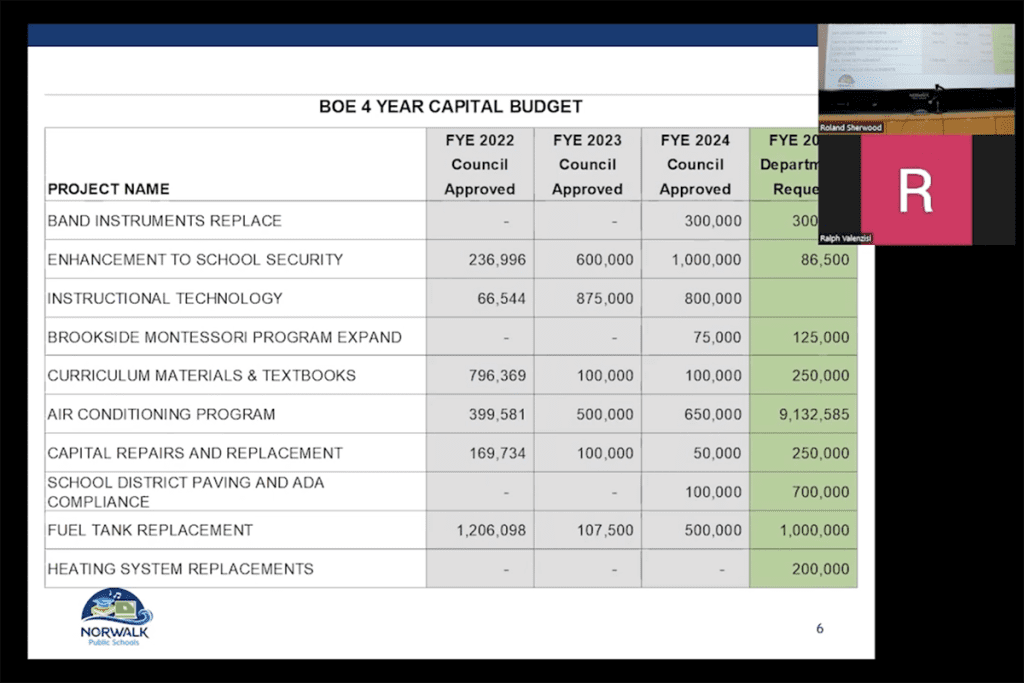This screenshot has width=1024, height=683.
Task: Select the Enhancement to School Security row
Action: coord(451,259)
